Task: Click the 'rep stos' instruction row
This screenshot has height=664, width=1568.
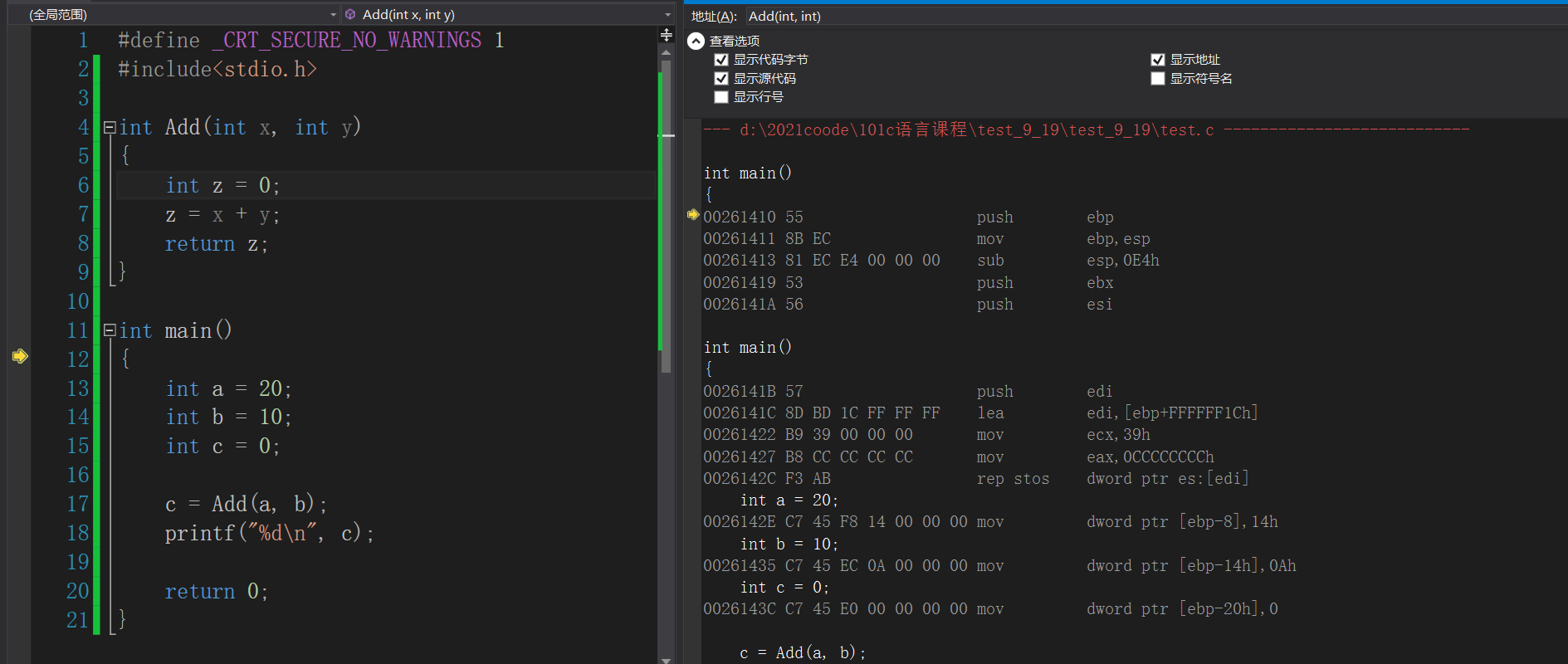Action: pos(976,479)
